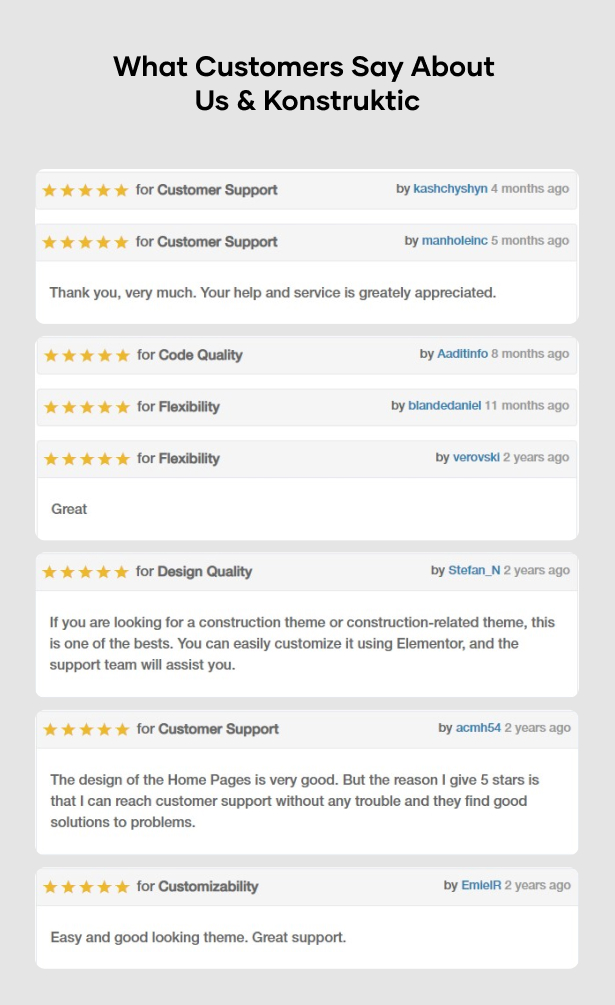Screen dimensions: 615x1005
Task: Click the stars beside Customizability
Action: pyautogui.click(x=87, y=887)
